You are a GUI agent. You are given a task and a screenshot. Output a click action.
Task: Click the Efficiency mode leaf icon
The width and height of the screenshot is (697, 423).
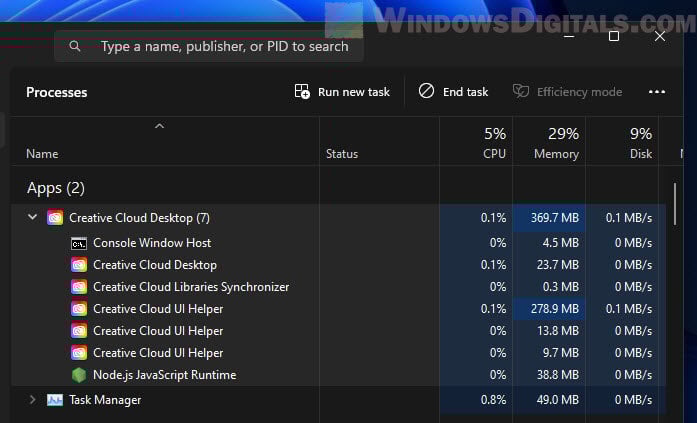[x=521, y=92]
